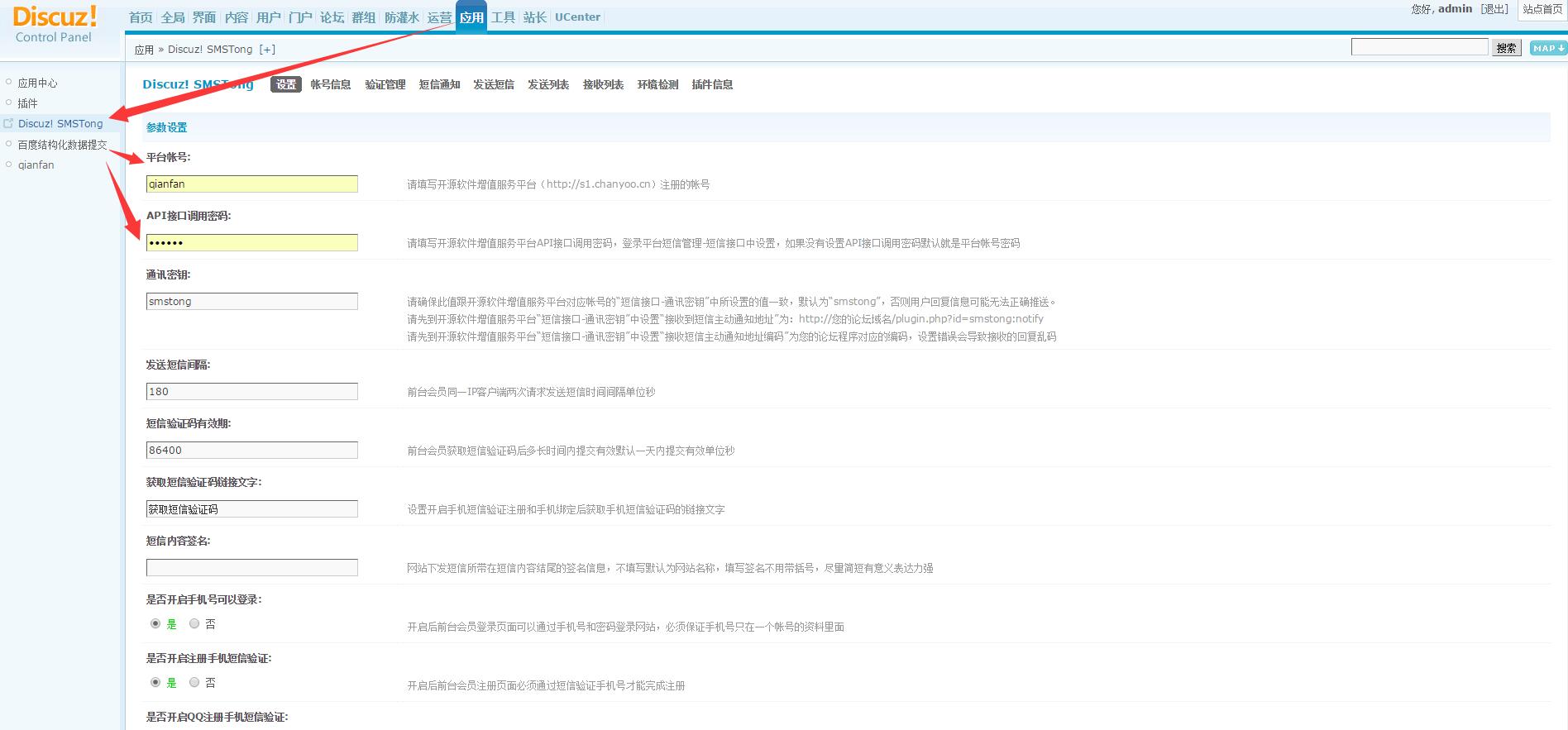Switch to the 帐号信息 tab
Viewport: 1568px width, 730px height.
coord(331,84)
